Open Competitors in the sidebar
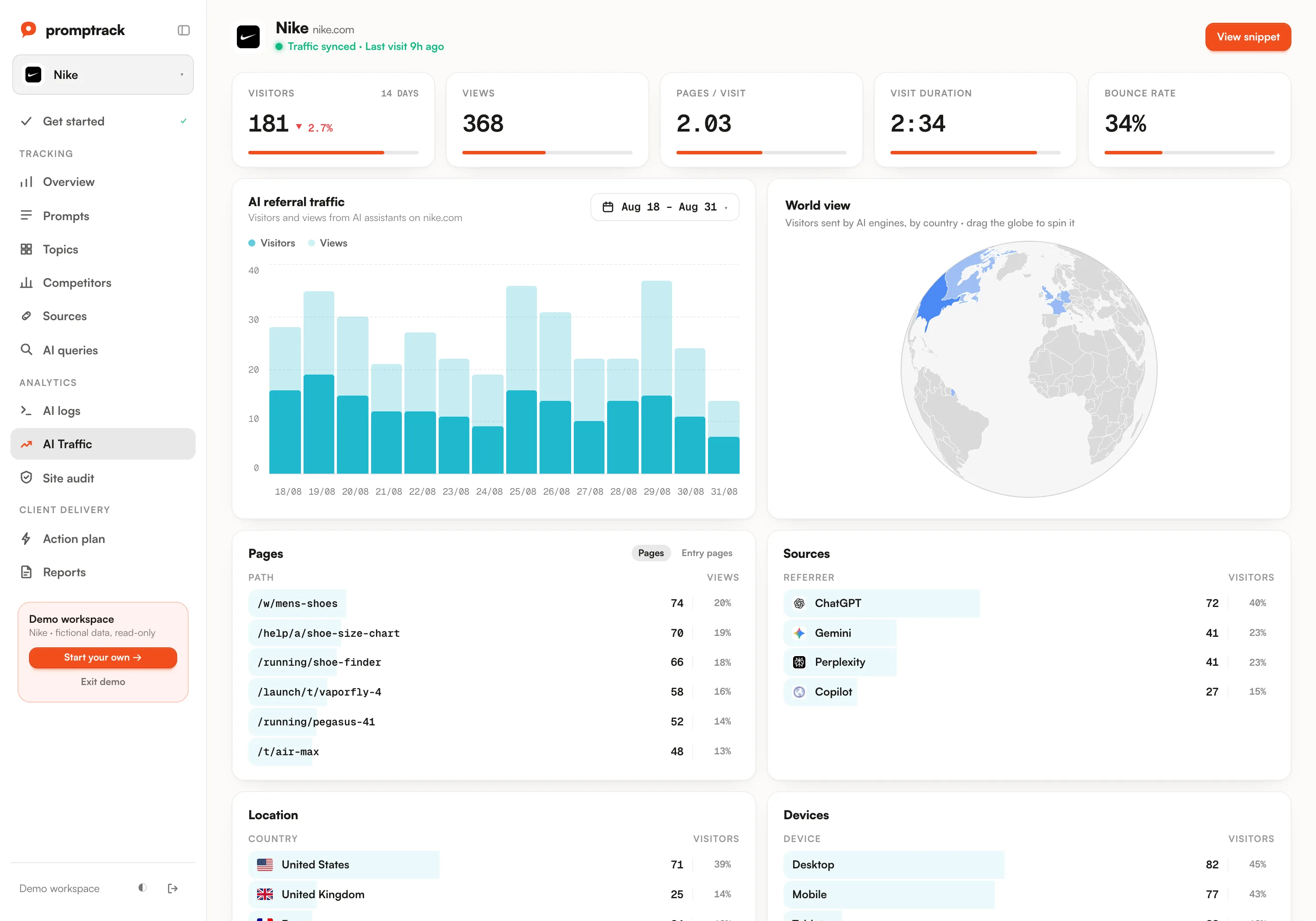The height and width of the screenshot is (921, 1316). coord(103,282)
